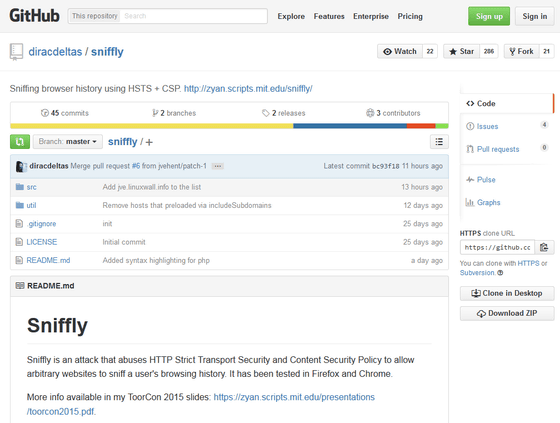Click diracdeltas avatar in latest commit bar

tap(21, 166)
